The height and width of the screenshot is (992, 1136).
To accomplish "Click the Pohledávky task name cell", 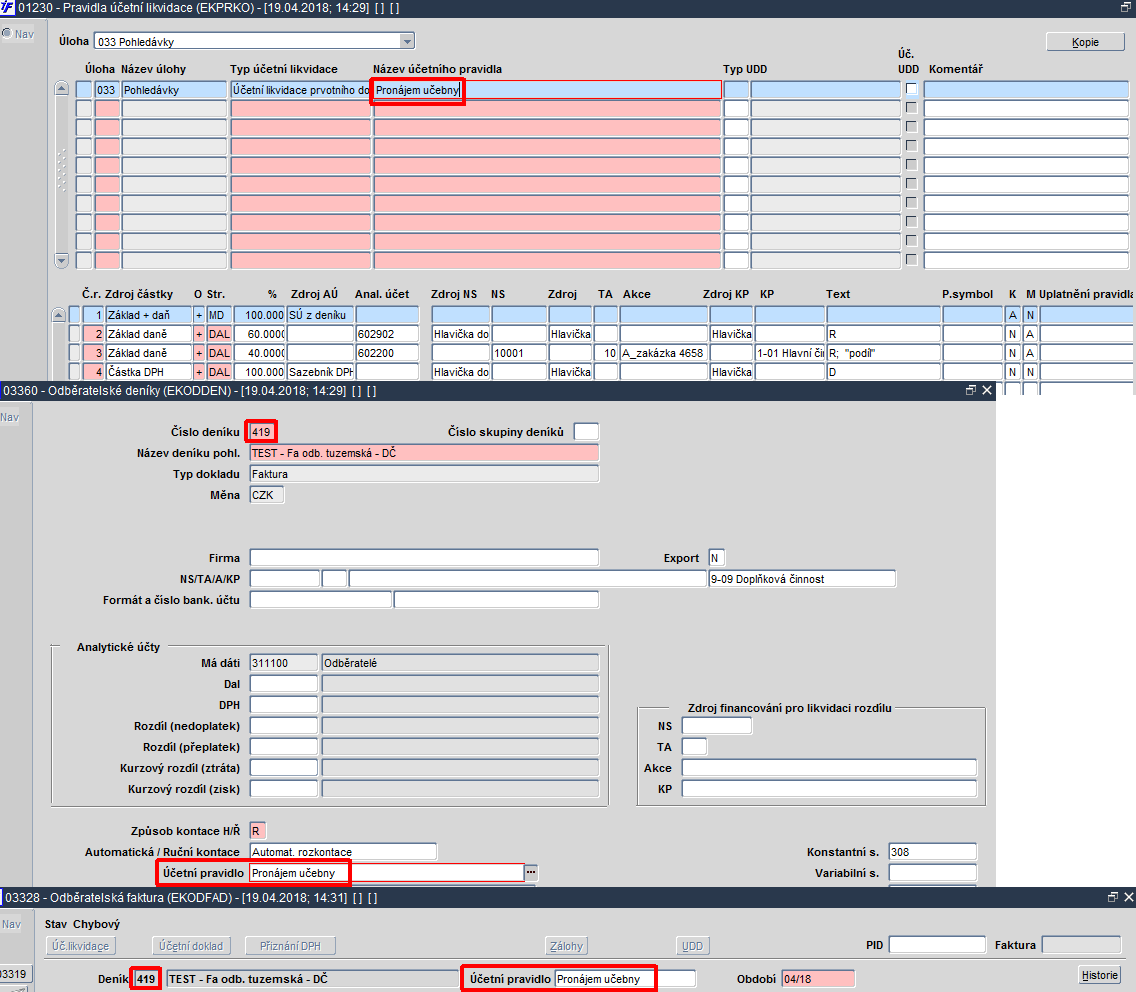I will (x=174, y=90).
